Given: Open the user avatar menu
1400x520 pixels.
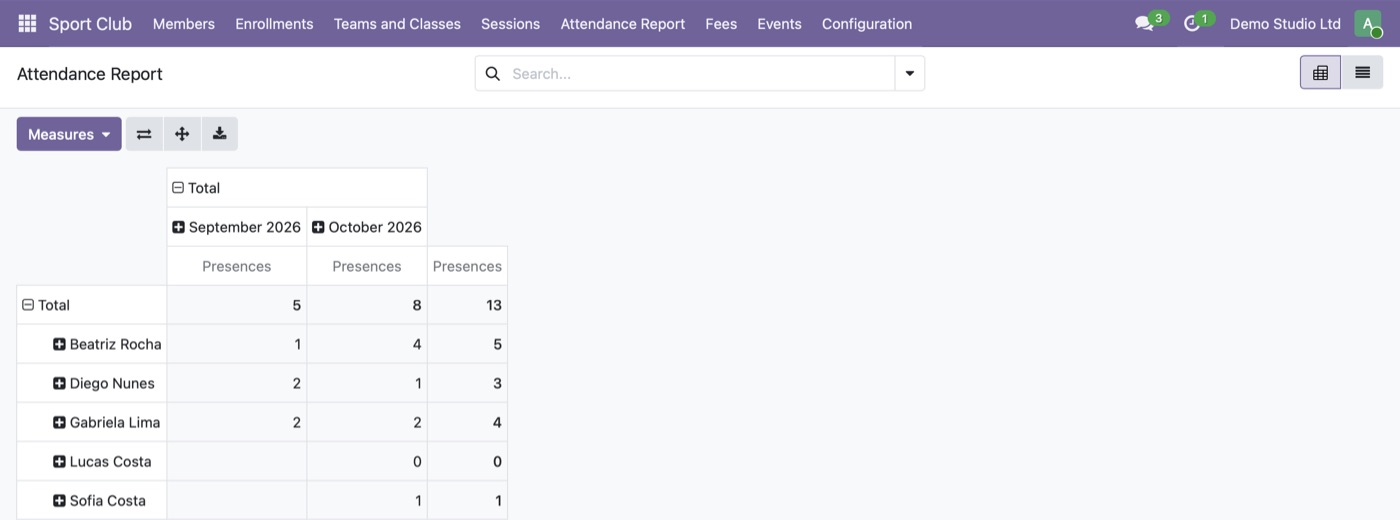Looking at the screenshot, I should (1368, 23).
